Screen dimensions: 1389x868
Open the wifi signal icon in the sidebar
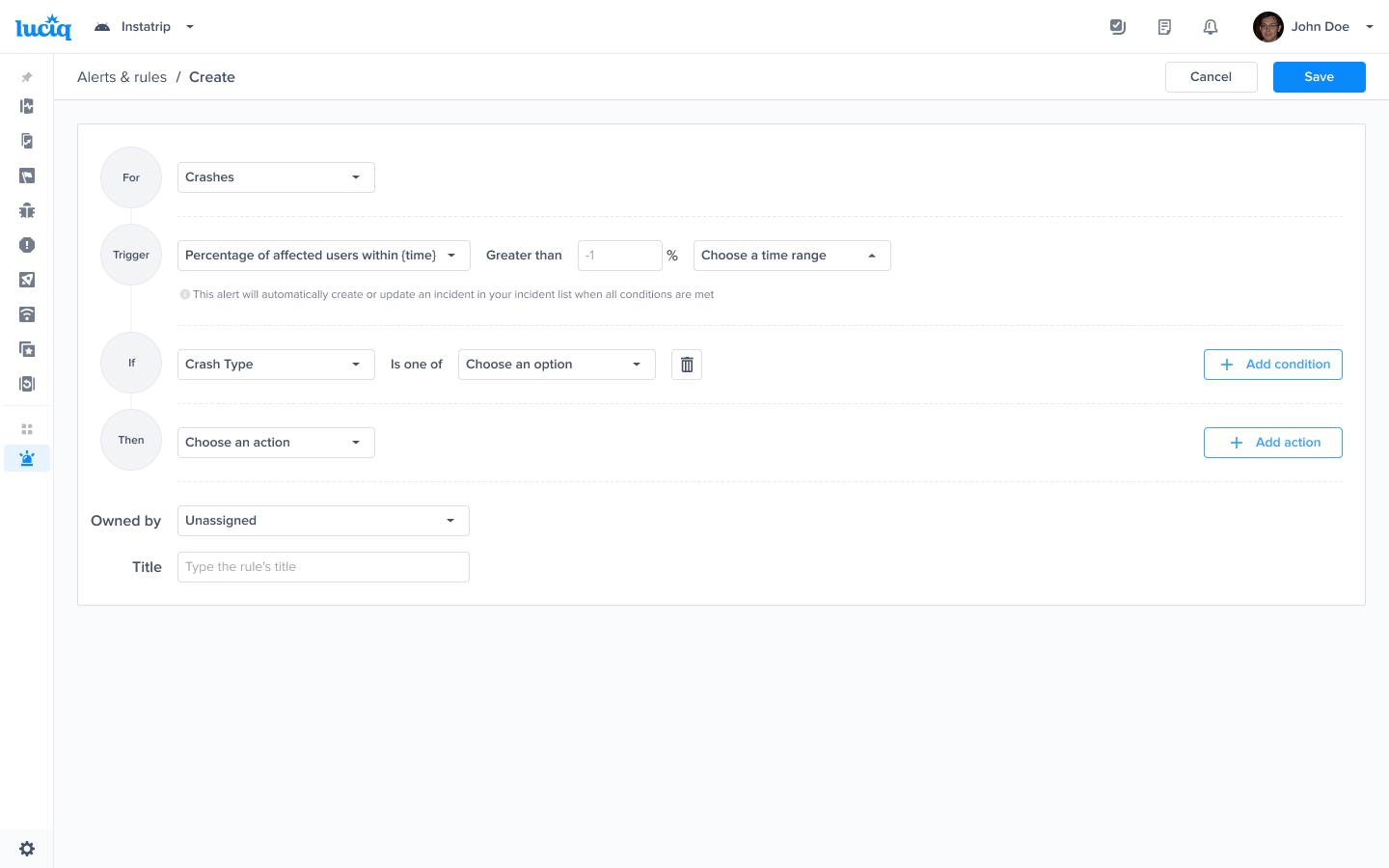tap(27, 314)
